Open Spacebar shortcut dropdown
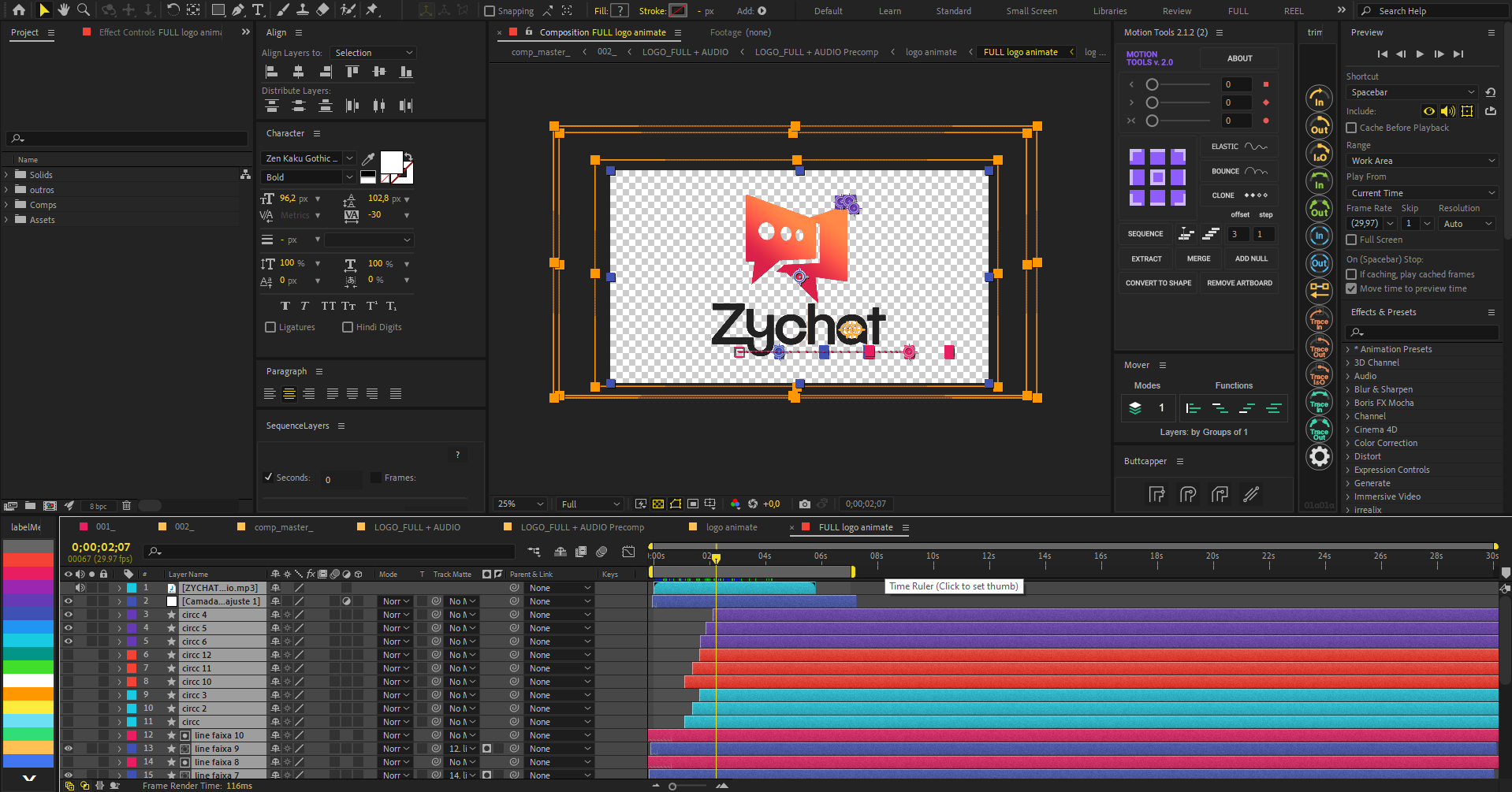 coord(1411,92)
